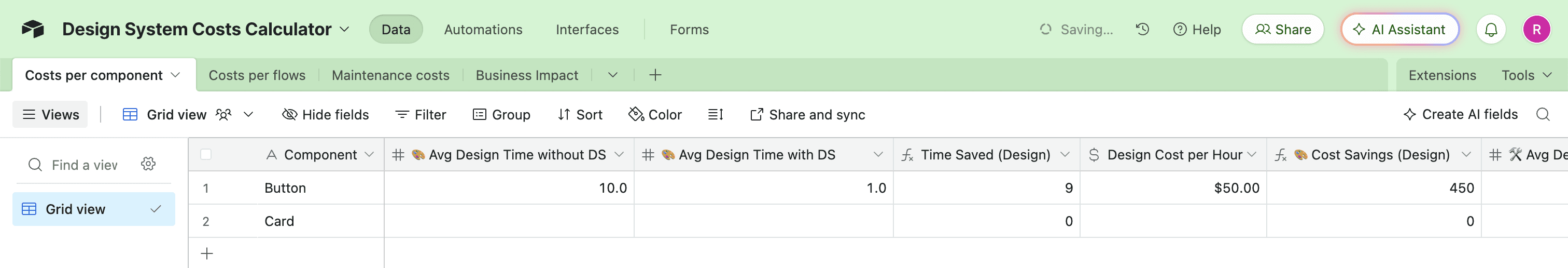Screen dimensions: 1568x268
Task: Open view list settings gear
Action: tap(148, 164)
